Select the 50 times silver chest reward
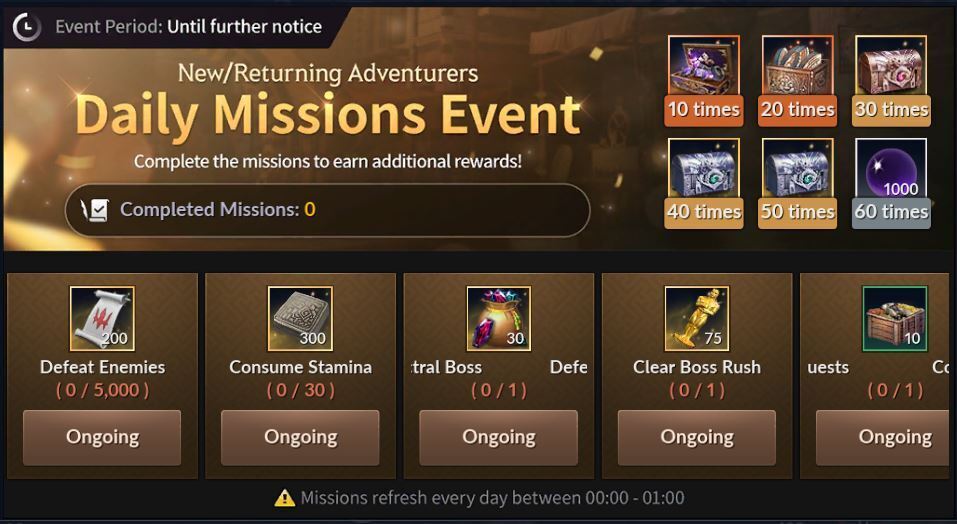This screenshot has width=957, height=524. pyautogui.click(x=797, y=168)
